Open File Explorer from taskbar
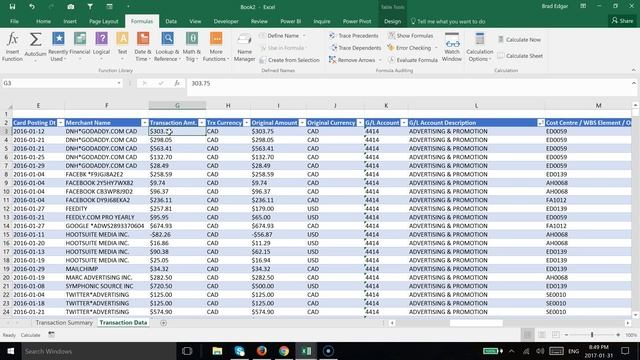The image size is (640, 360). point(217,351)
